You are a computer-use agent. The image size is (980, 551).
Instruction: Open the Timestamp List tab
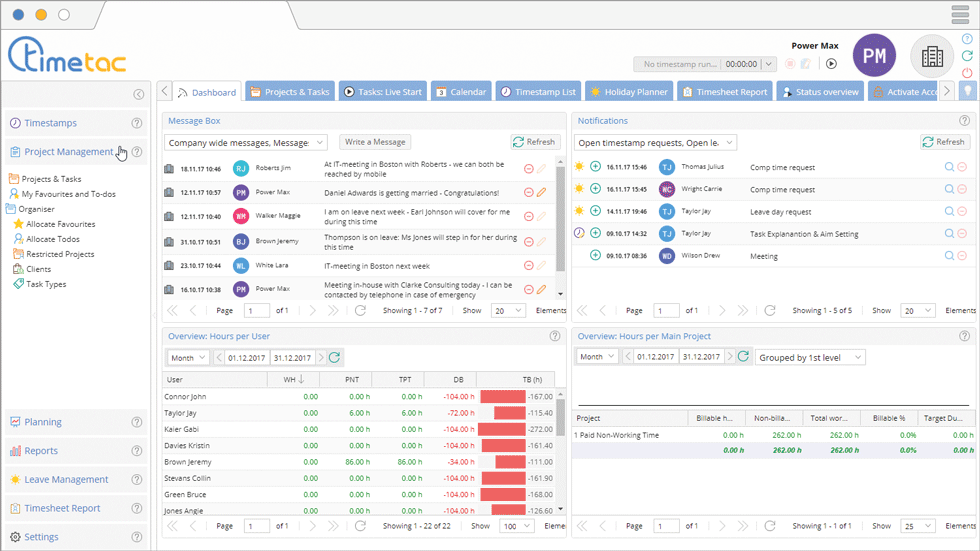tap(537, 92)
